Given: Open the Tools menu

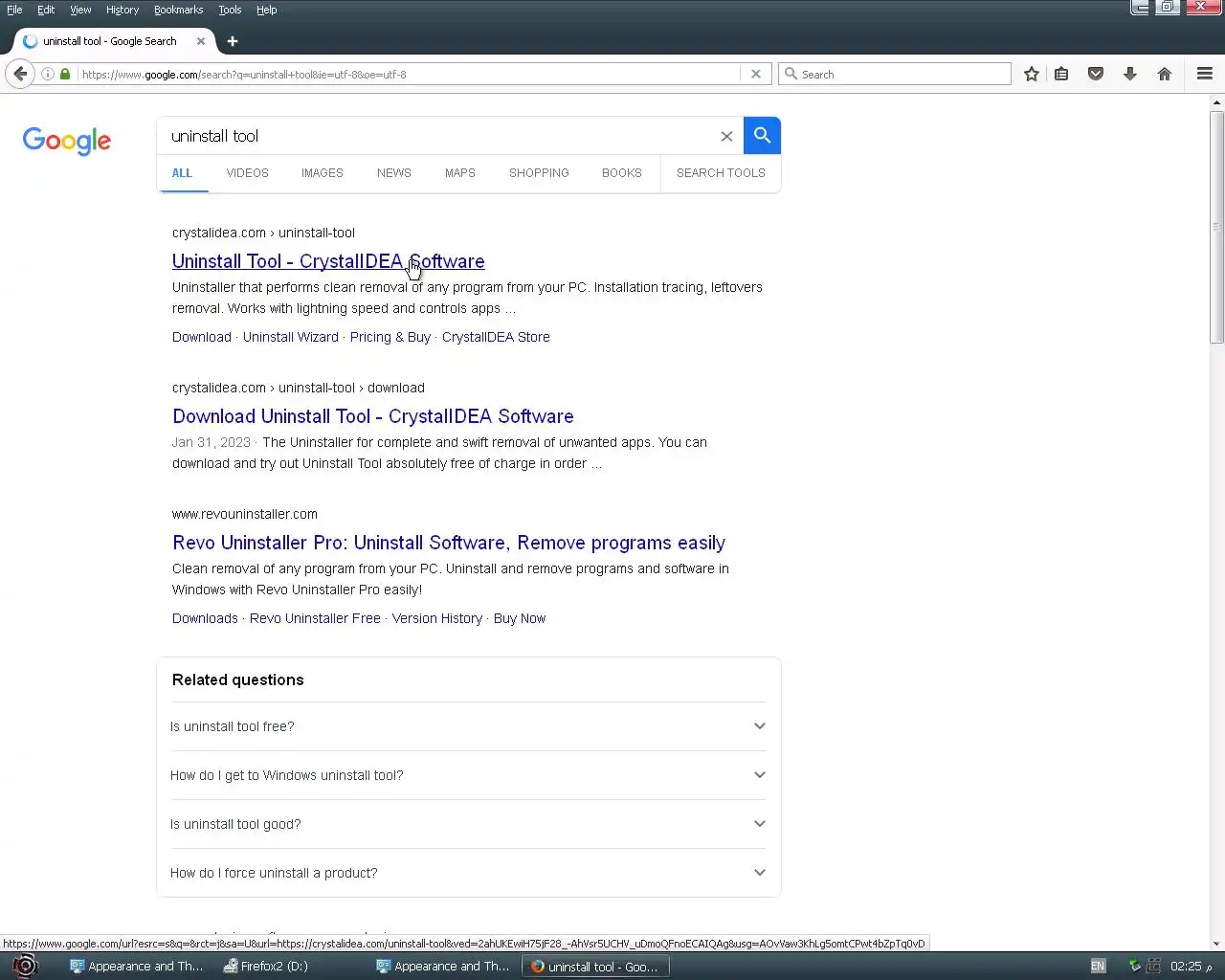Looking at the screenshot, I should [x=230, y=10].
